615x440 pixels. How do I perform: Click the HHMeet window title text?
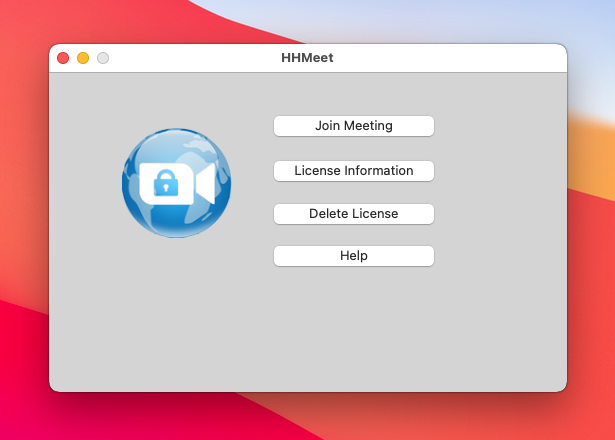tap(307, 58)
